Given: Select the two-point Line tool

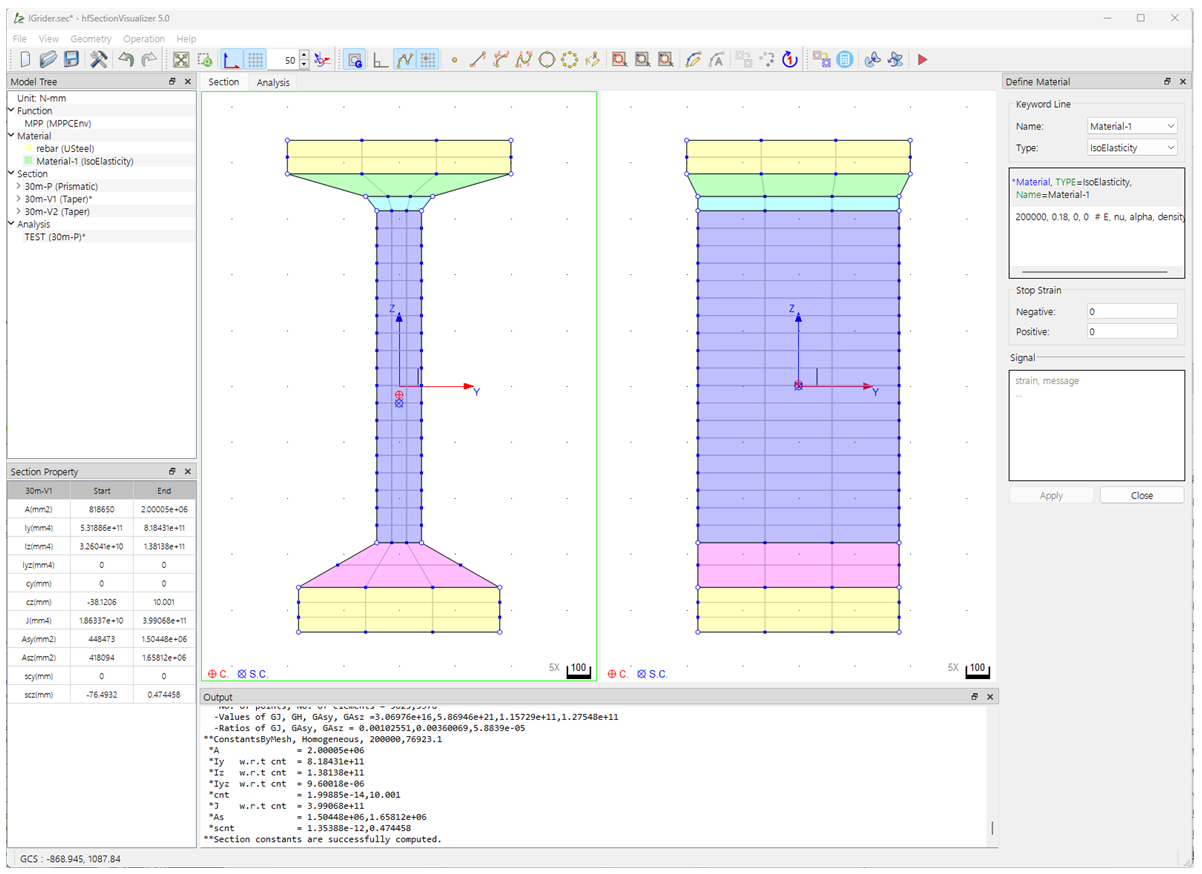Looking at the screenshot, I should (478, 60).
